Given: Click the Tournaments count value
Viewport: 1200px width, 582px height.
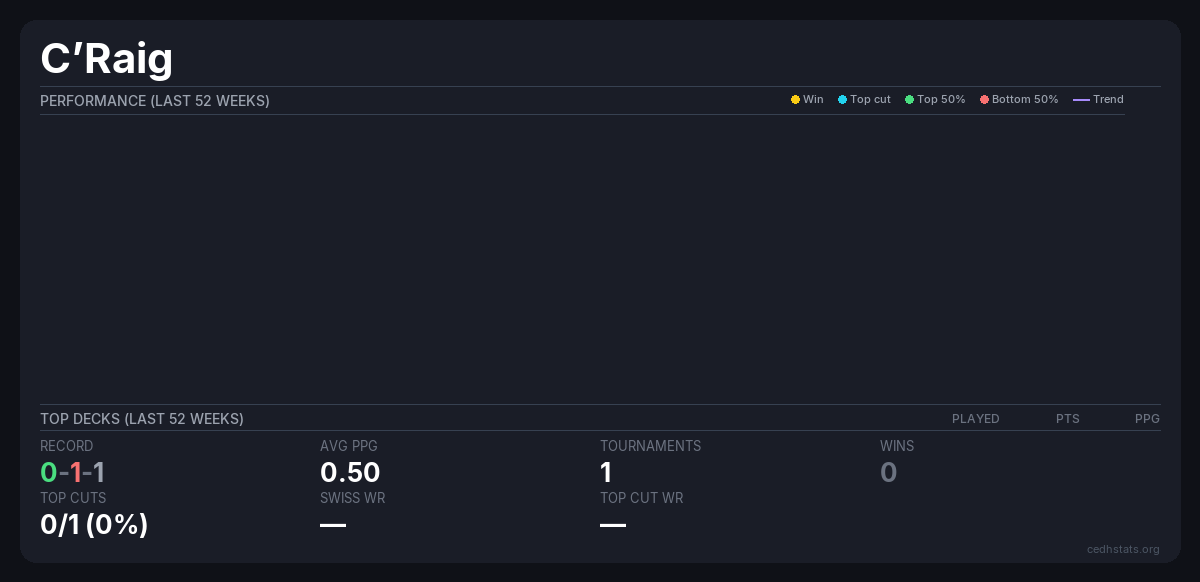Looking at the screenshot, I should (x=606, y=472).
